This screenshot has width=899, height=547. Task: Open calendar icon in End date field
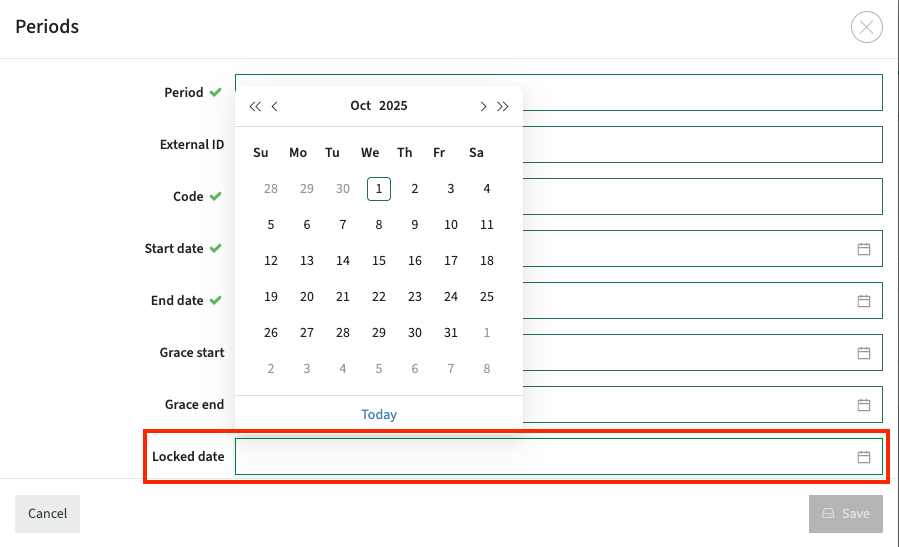864,301
